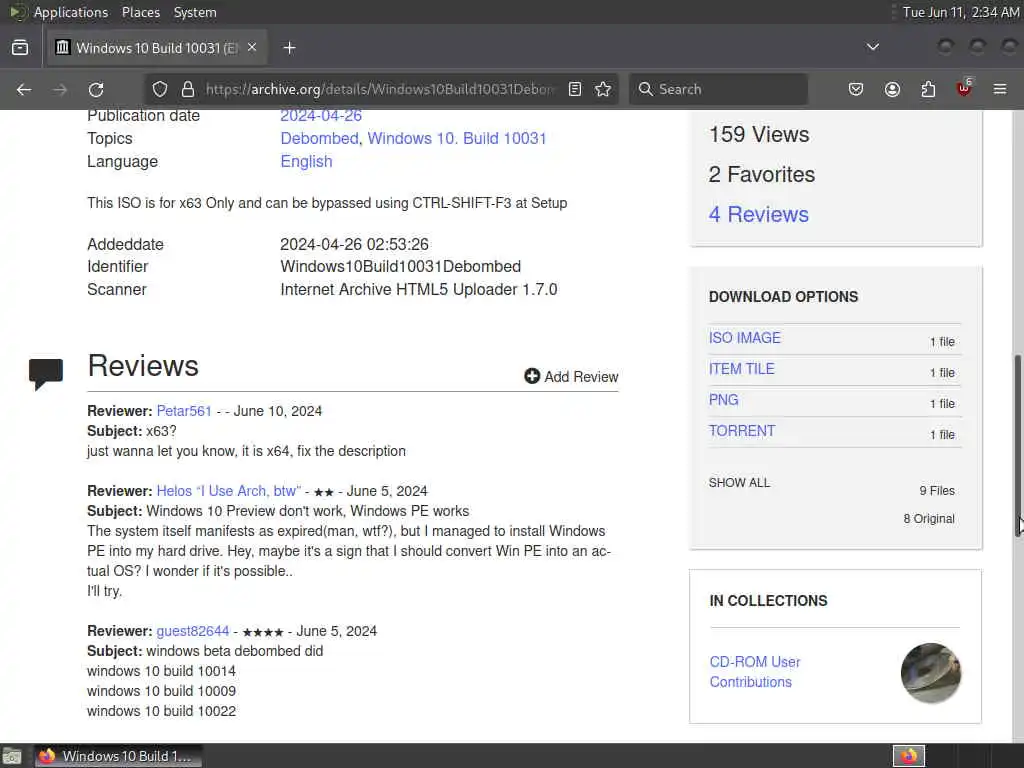This screenshot has height=768, width=1024.
Task: Open site security padlock info
Action: (x=188, y=89)
